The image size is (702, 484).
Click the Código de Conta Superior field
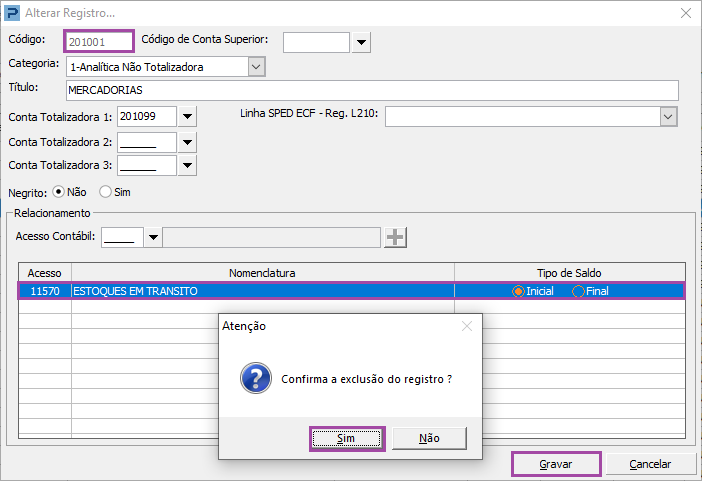[316, 43]
